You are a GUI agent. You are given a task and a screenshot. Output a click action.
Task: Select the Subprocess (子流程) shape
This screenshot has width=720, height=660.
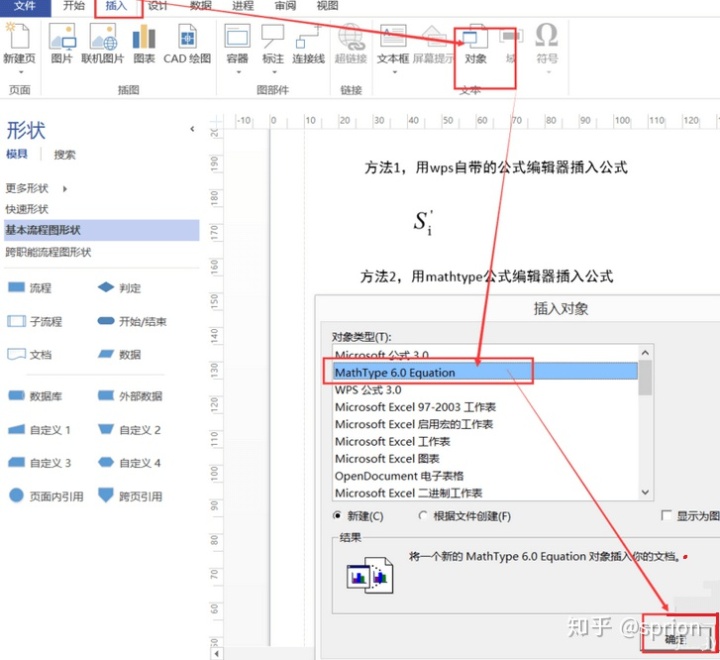tap(34, 321)
